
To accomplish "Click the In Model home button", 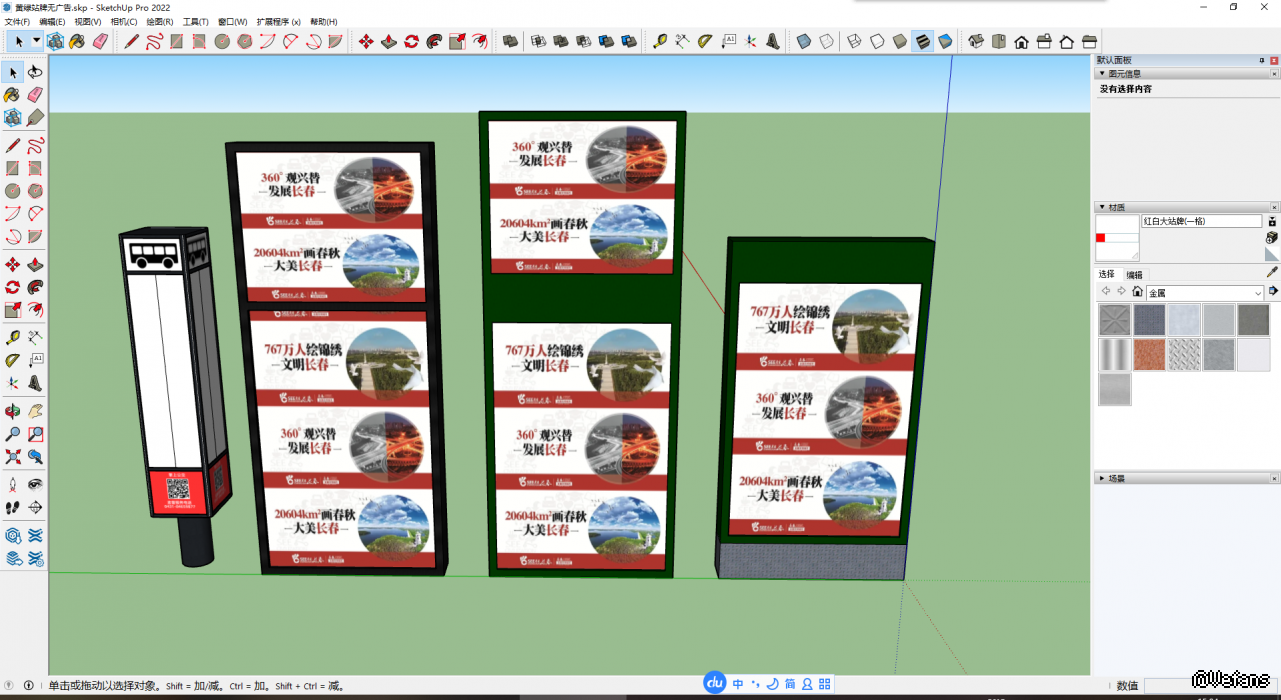I will click(1137, 292).
